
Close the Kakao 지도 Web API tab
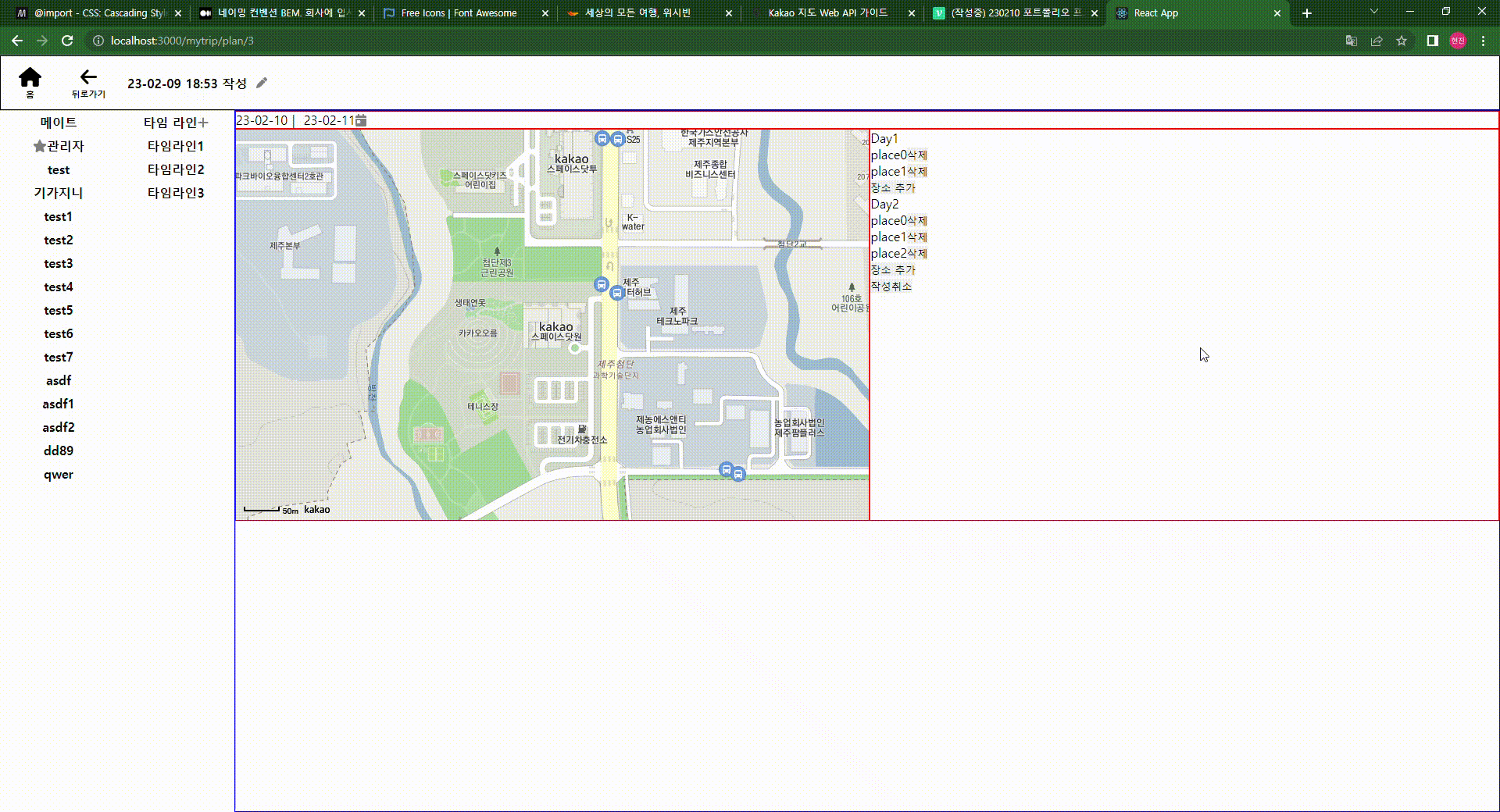tap(911, 13)
